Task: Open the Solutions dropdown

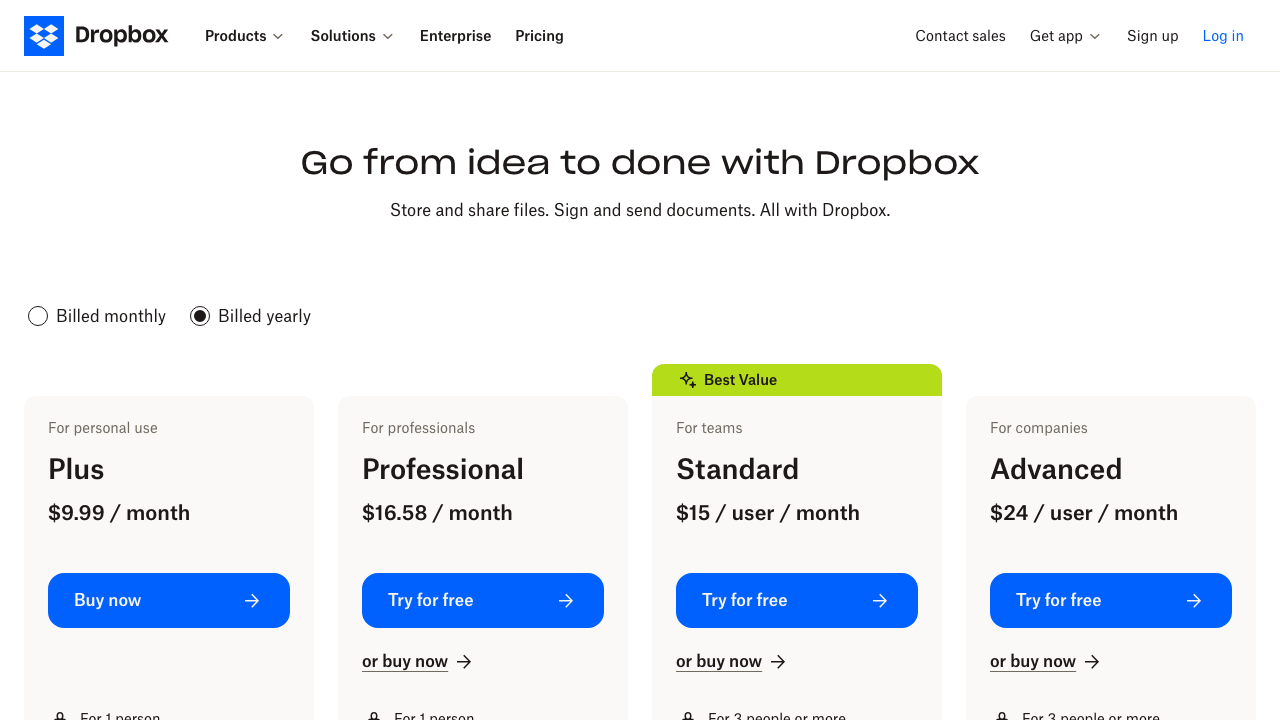Action: (x=351, y=36)
